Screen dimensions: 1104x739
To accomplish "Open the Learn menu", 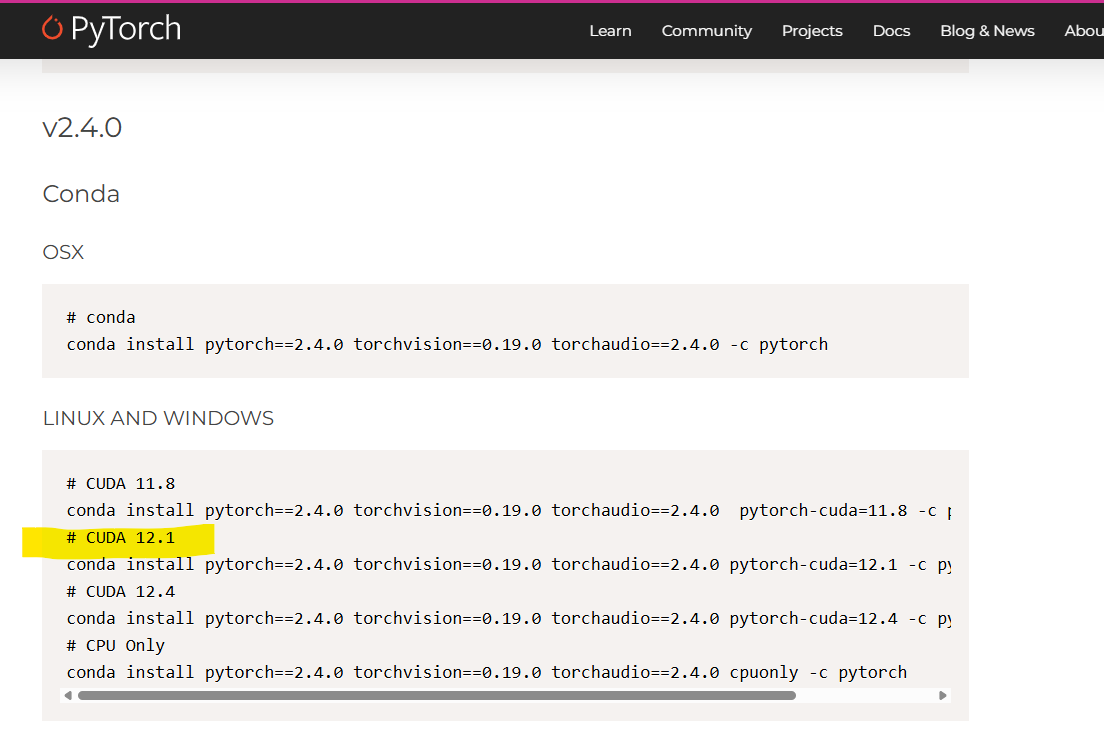I will pos(610,31).
